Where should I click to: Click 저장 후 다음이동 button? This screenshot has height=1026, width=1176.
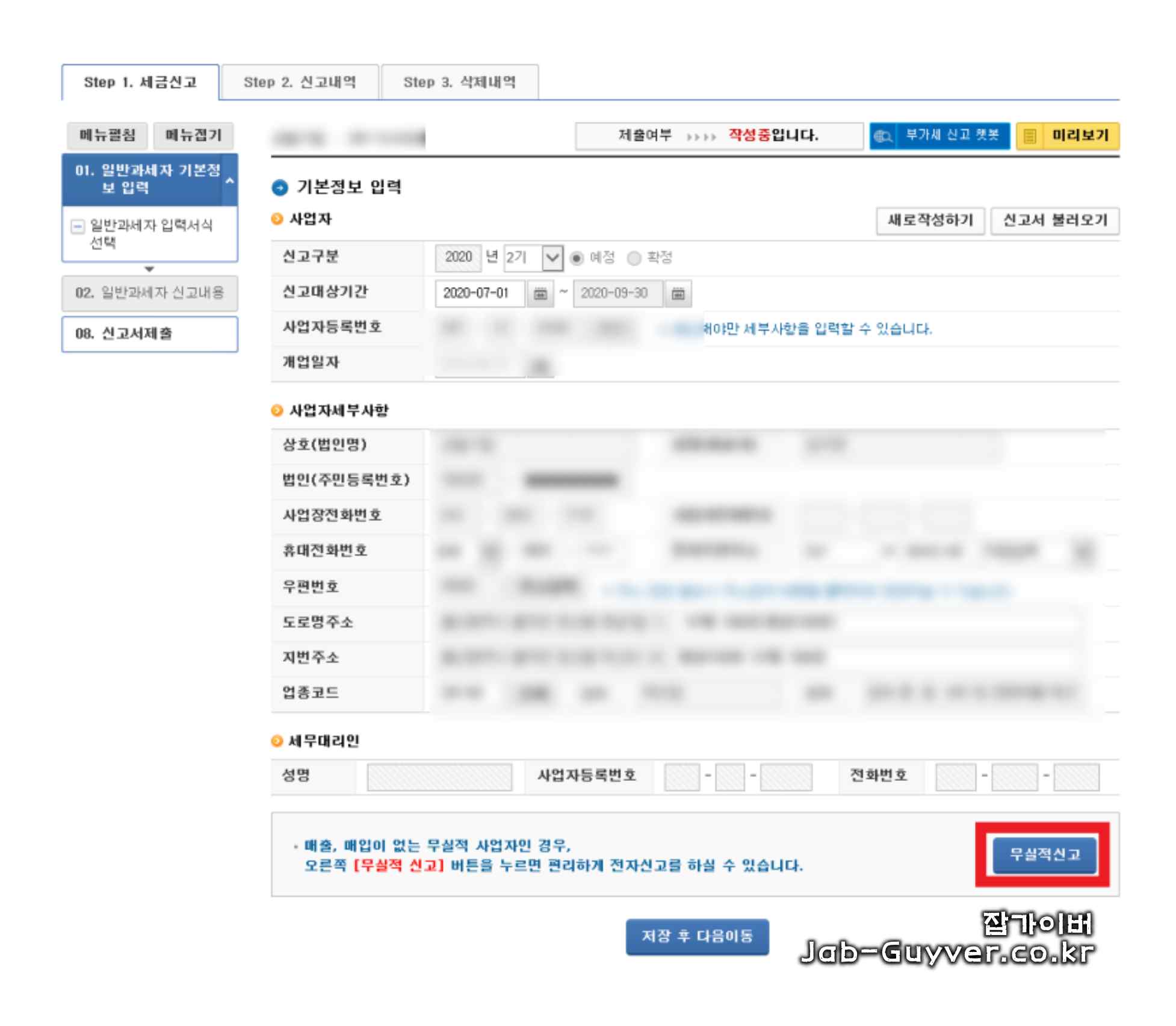coord(696,936)
